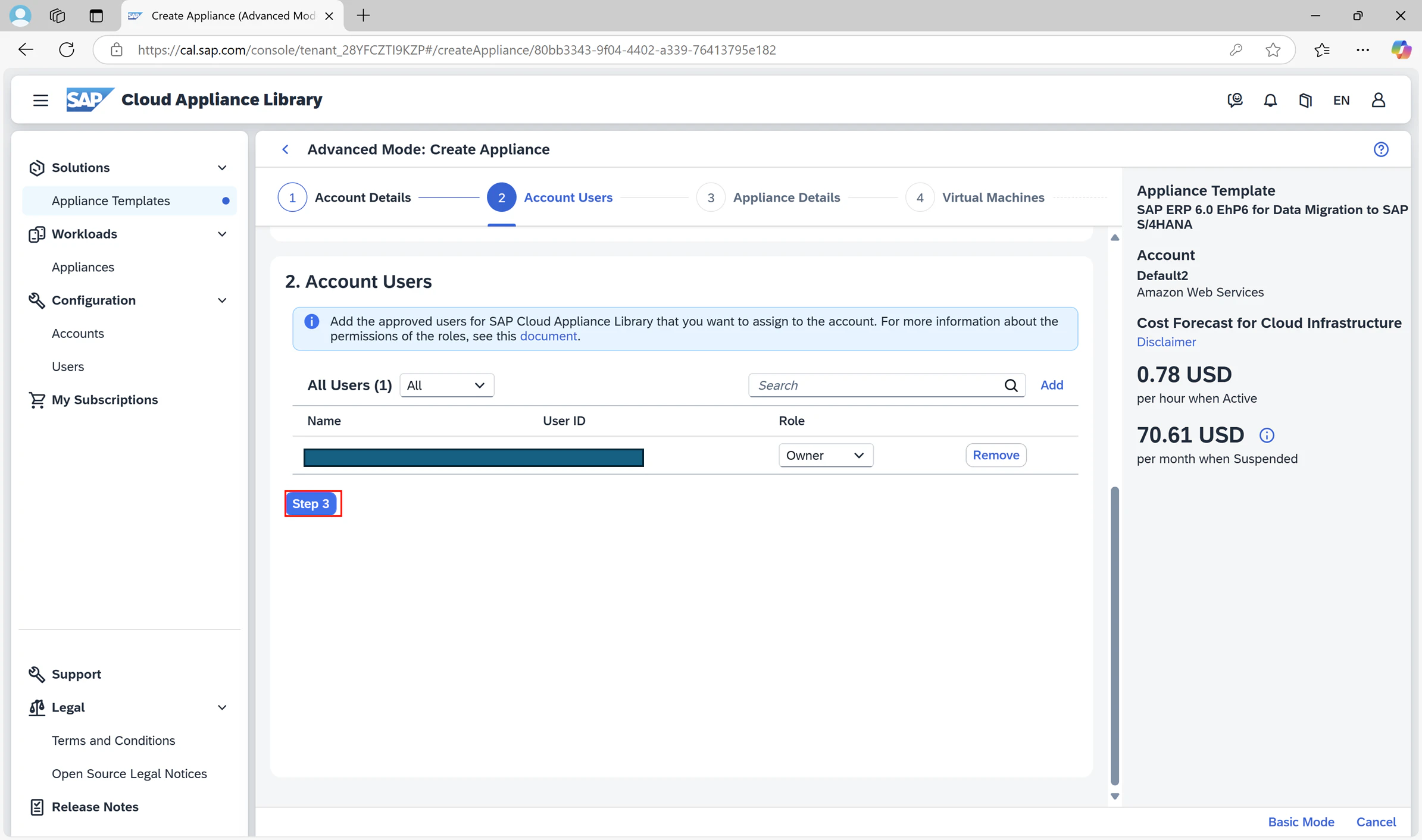Click the SAP logo
The width and height of the screenshot is (1422, 840).
point(89,99)
